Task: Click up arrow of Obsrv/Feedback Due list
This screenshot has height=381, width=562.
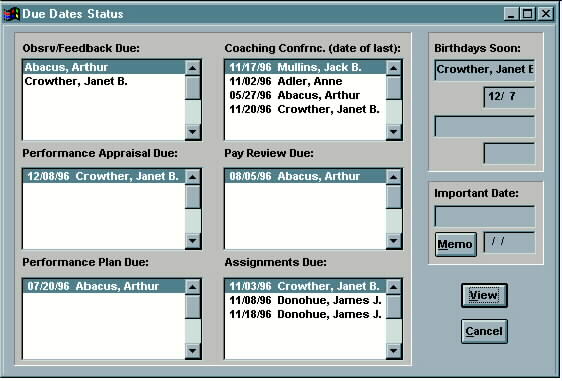Action: pos(193,68)
